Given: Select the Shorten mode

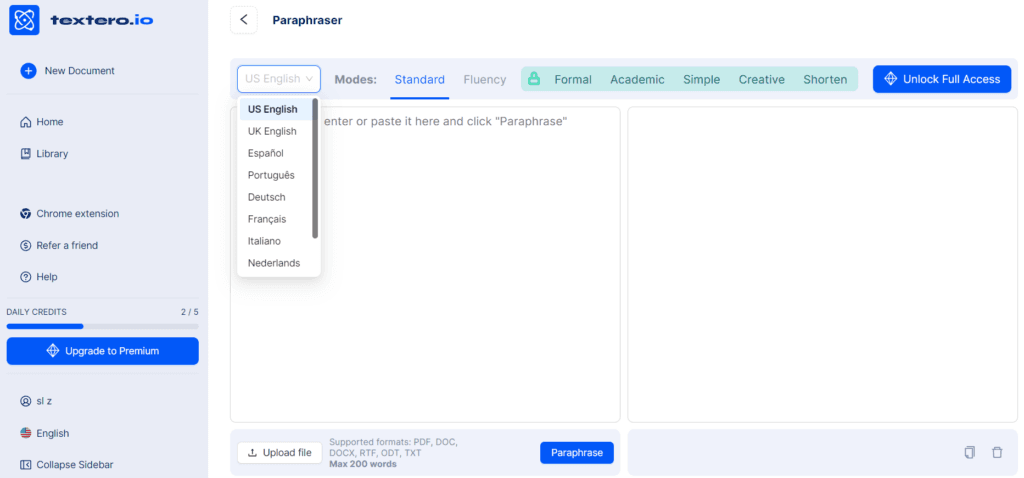Looking at the screenshot, I should coord(825,80).
